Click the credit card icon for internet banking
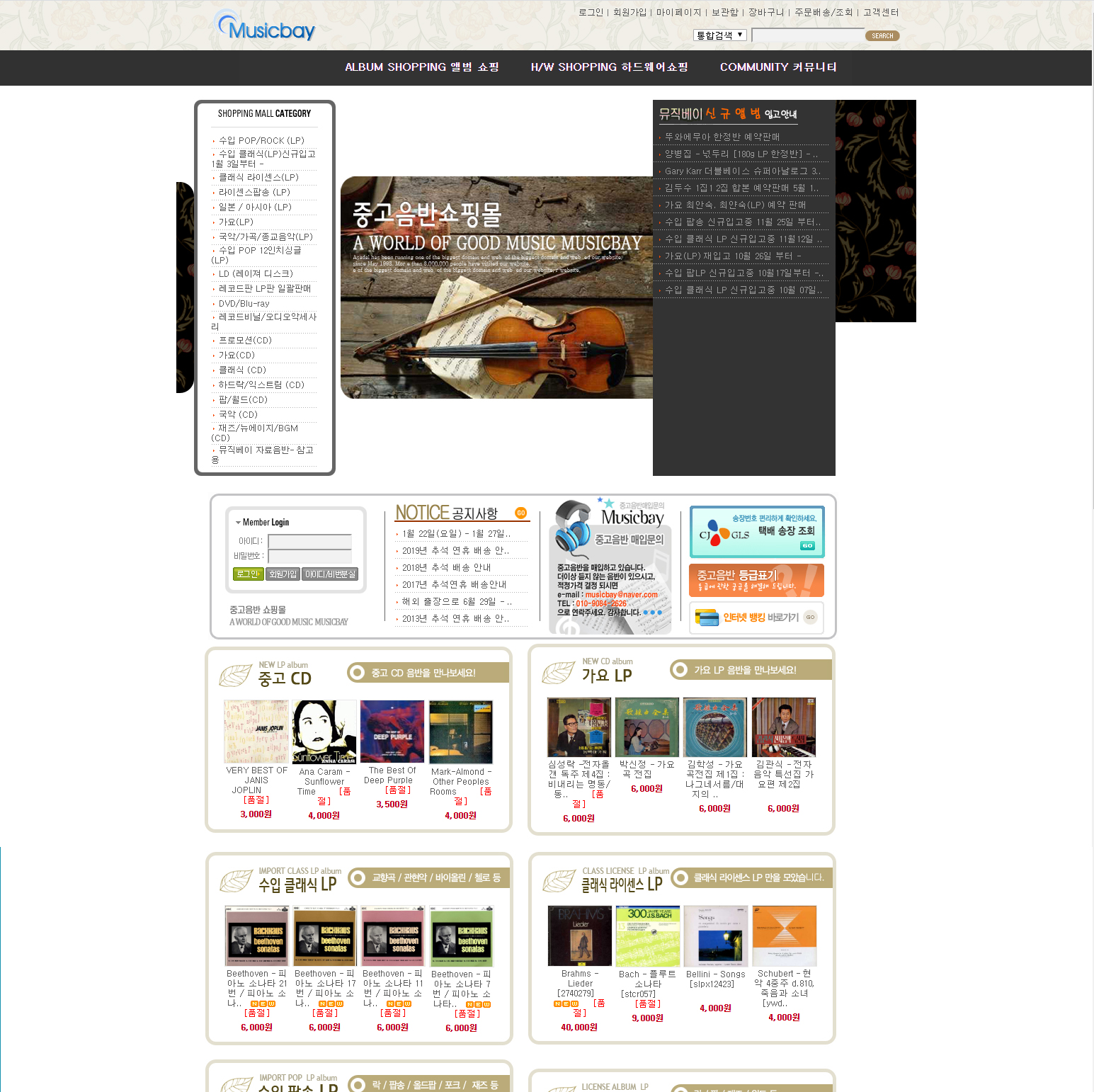The width and height of the screenshot is (1094, 1092). coord(707,618)
